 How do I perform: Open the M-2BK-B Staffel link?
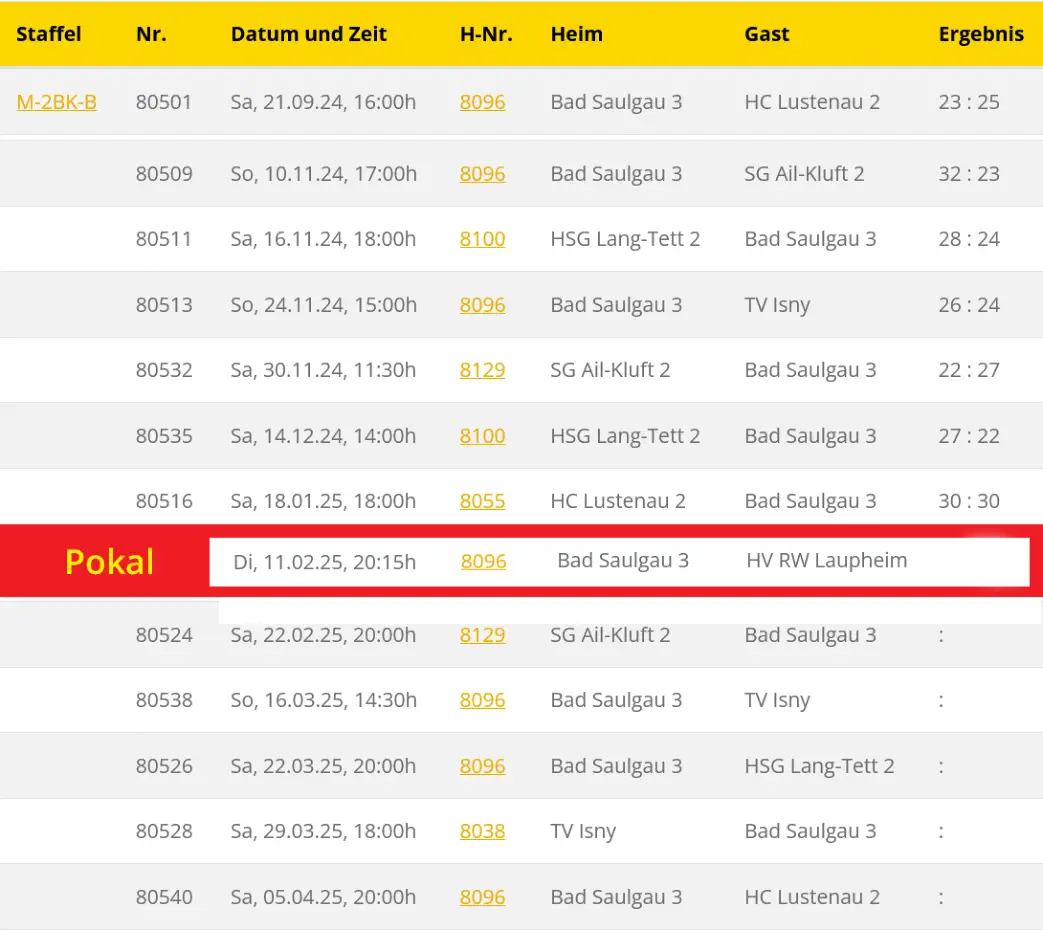56,102
